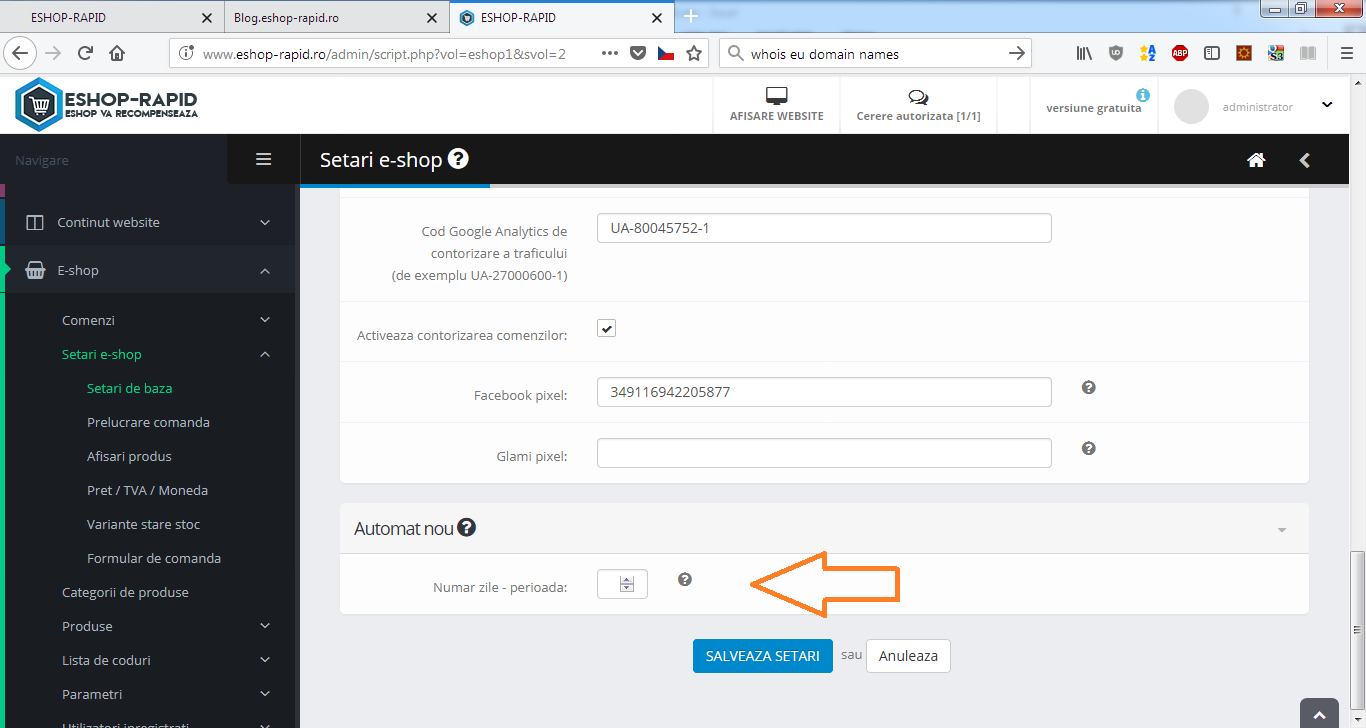Open the Numar zile - perioada help icon
The image size is (1366, 728).
coord(685,579)
